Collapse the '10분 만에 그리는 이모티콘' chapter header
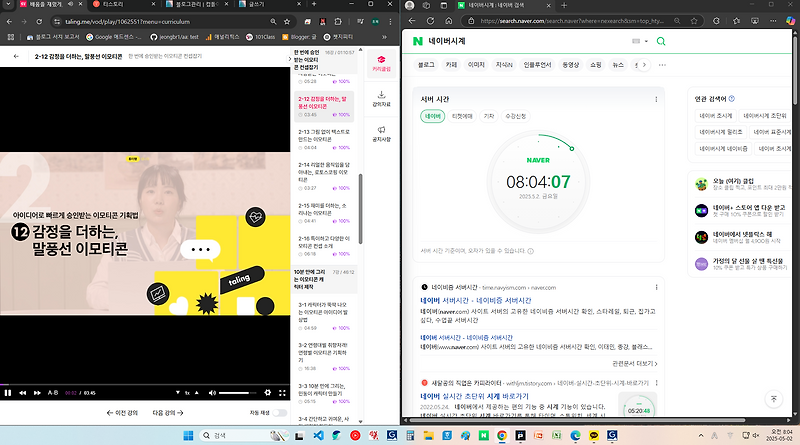Screen dimensions: 800x445 324,279
